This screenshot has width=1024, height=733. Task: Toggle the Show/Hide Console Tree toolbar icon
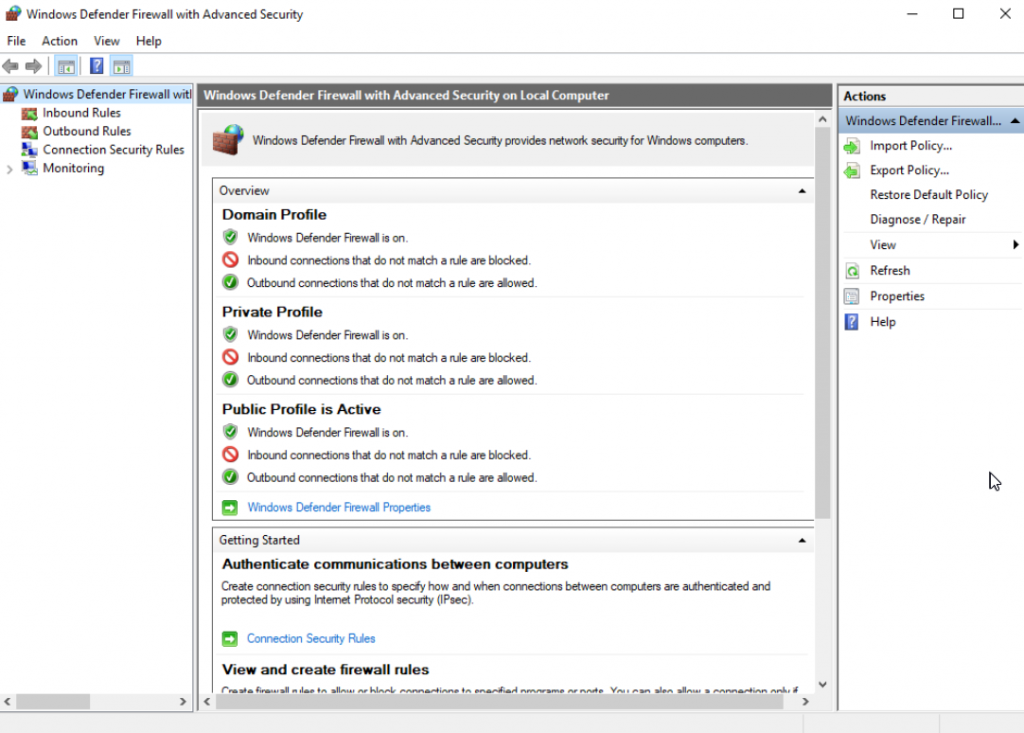(x=65, y=66)
